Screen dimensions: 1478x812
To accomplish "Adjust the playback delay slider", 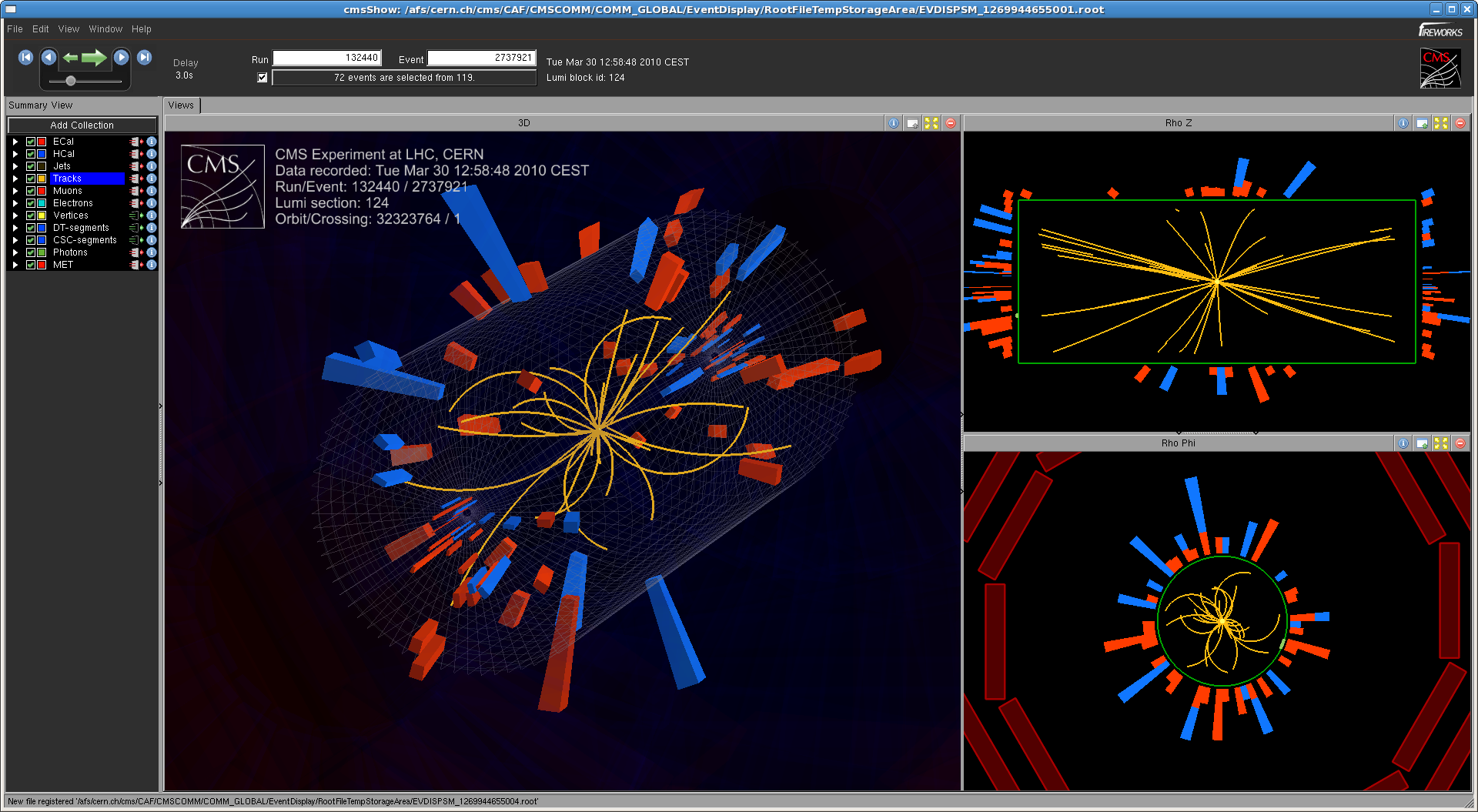I will (x=71, y=81).
